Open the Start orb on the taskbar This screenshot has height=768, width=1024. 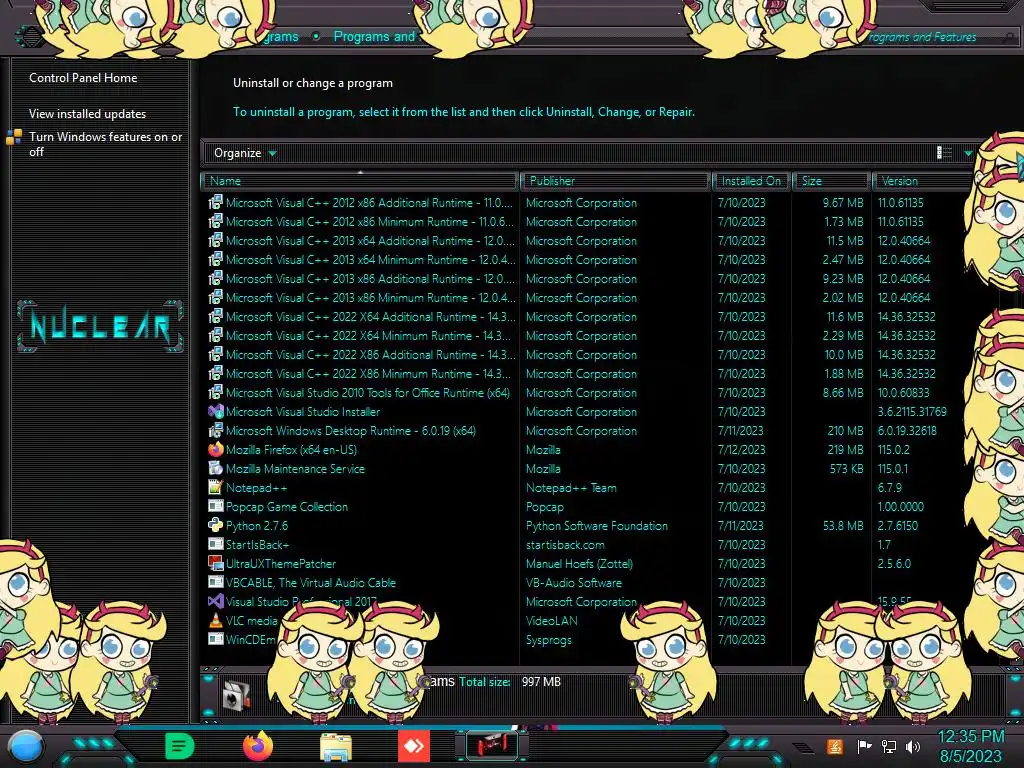(26, 747)
